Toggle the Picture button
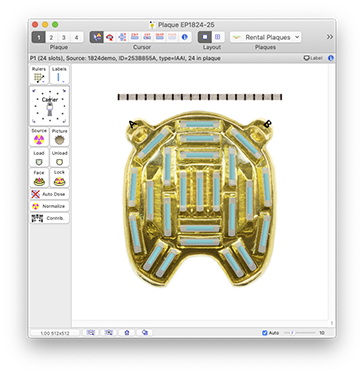 [59, 137]
